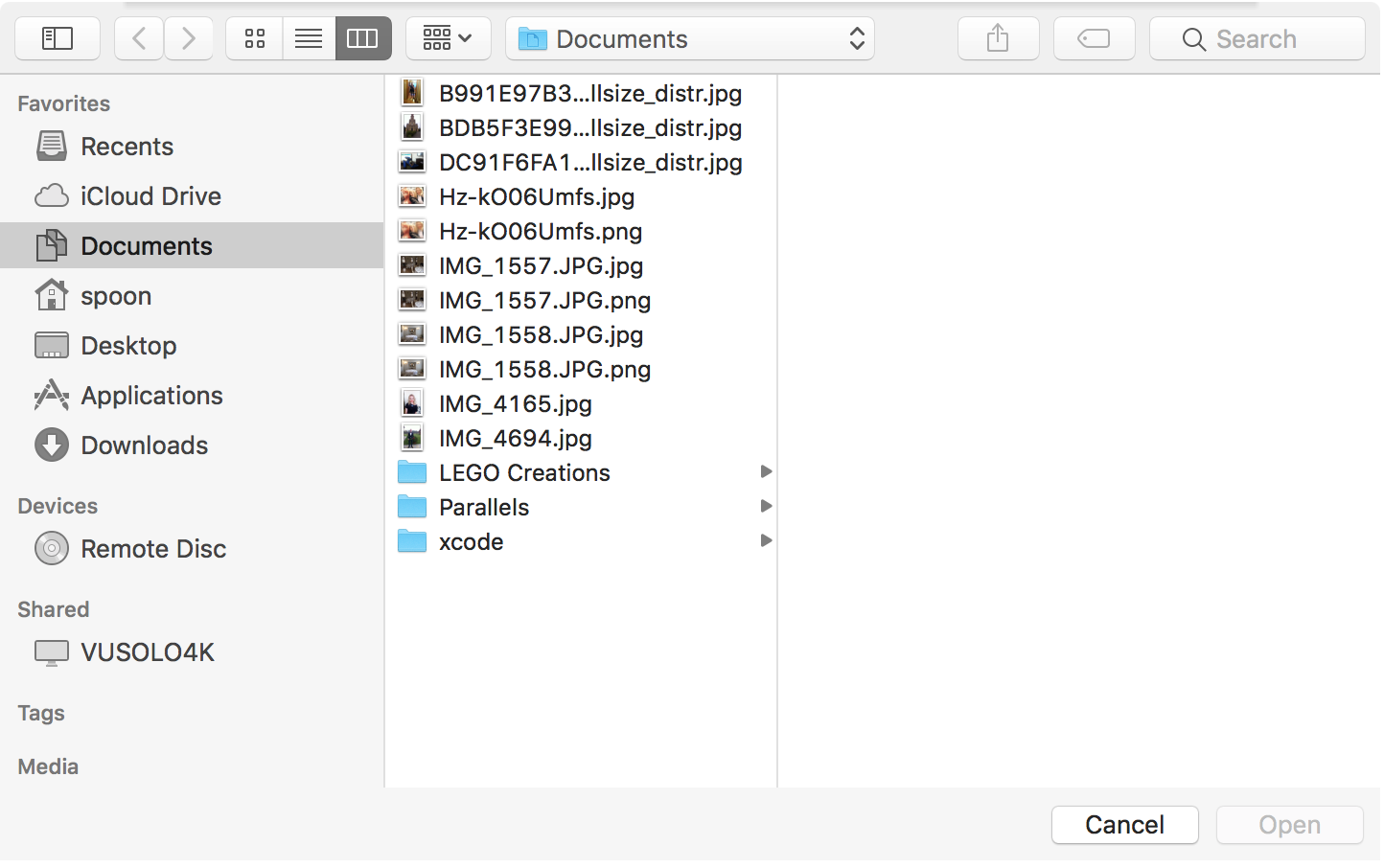Viewport: 1384px width, 868px height.
Task: Click the Share icon in toolbar
Action: (998, 38)
